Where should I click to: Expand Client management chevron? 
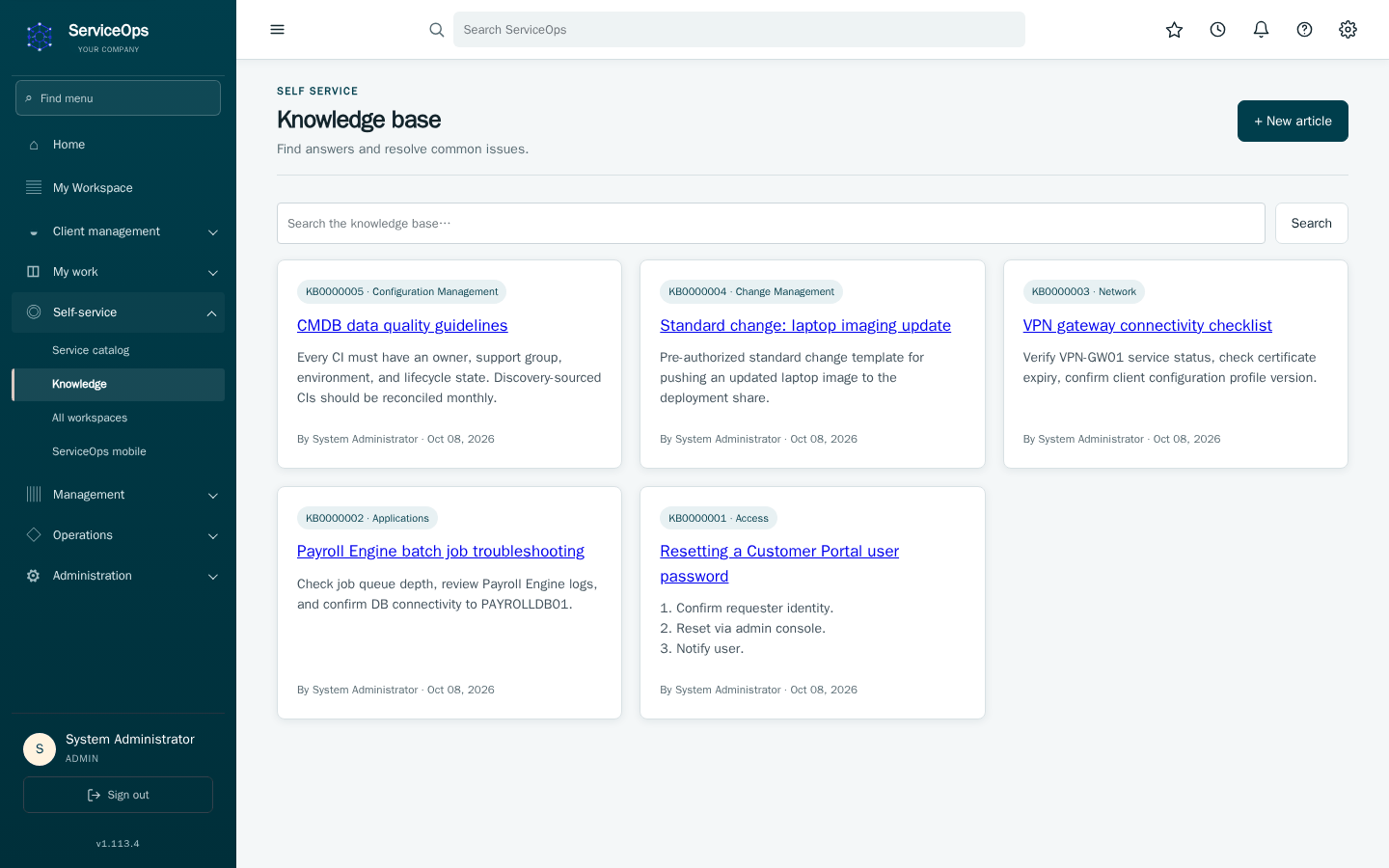pos(213,232)
